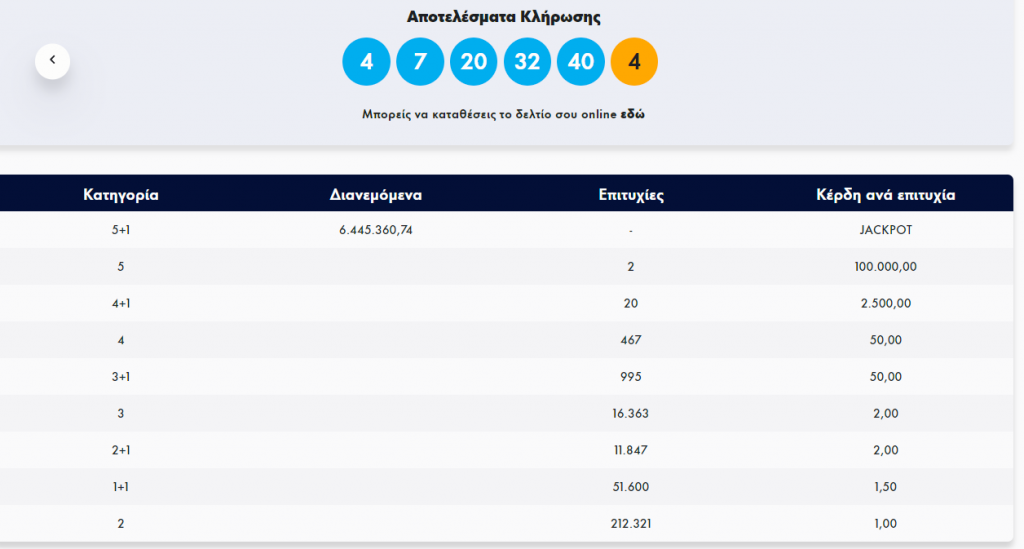The width and height of the screenshot is (1024, 549).
Task: Click the Διανεμόμενα column header
Action: pyautogui.click(x=376, y=195)
